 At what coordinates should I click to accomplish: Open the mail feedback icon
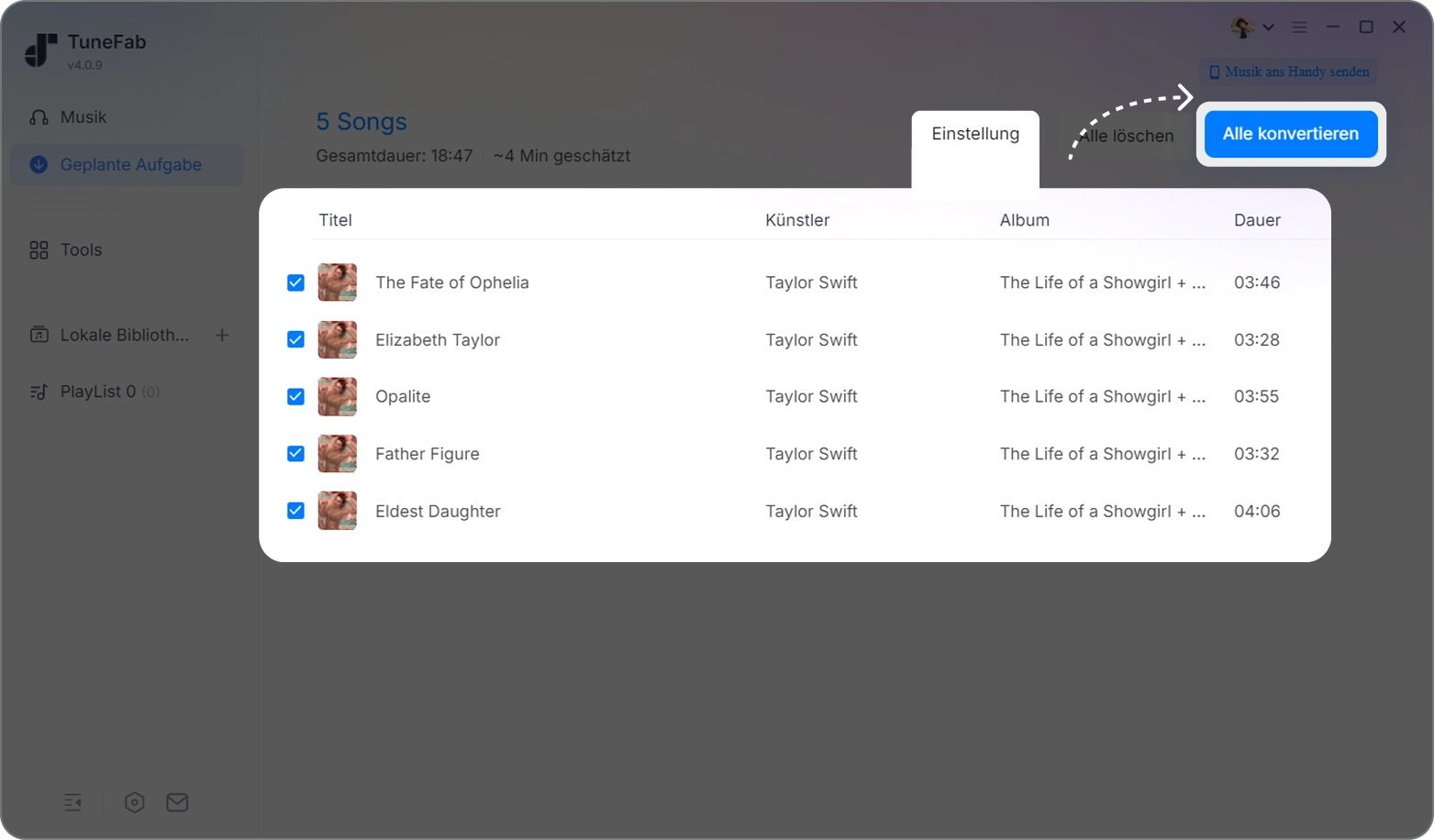pyautogui.click(x=177, y=802)
